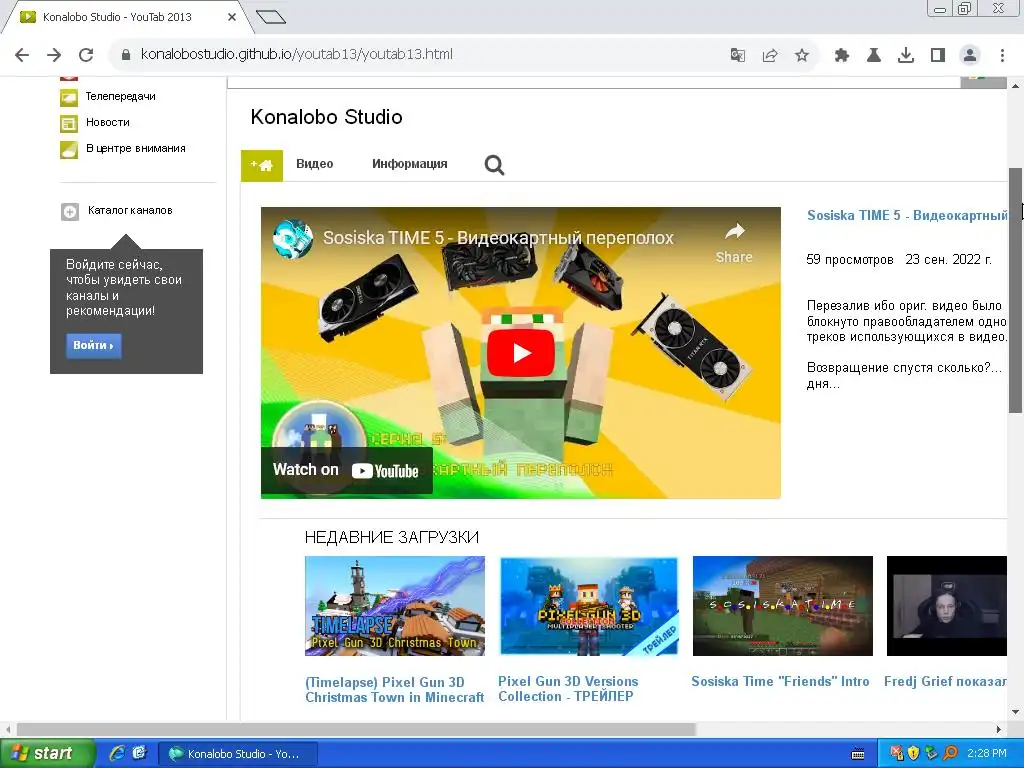Open the Pixel Gun 3D Versions Collection title link
Viewport: 1024px width, 768px height.
click(x=568, y=689)
